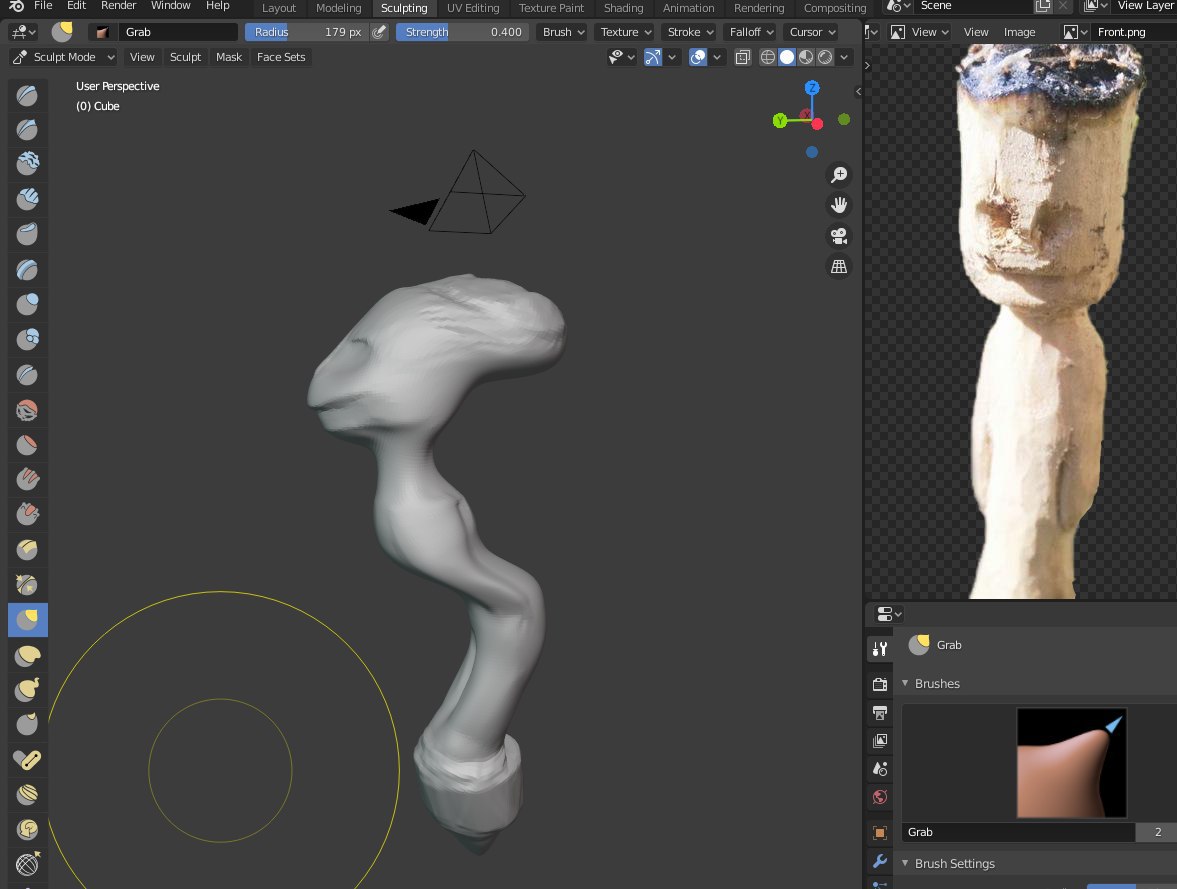
Task: Switch to the Shading workspace tab
Action: 624,8
